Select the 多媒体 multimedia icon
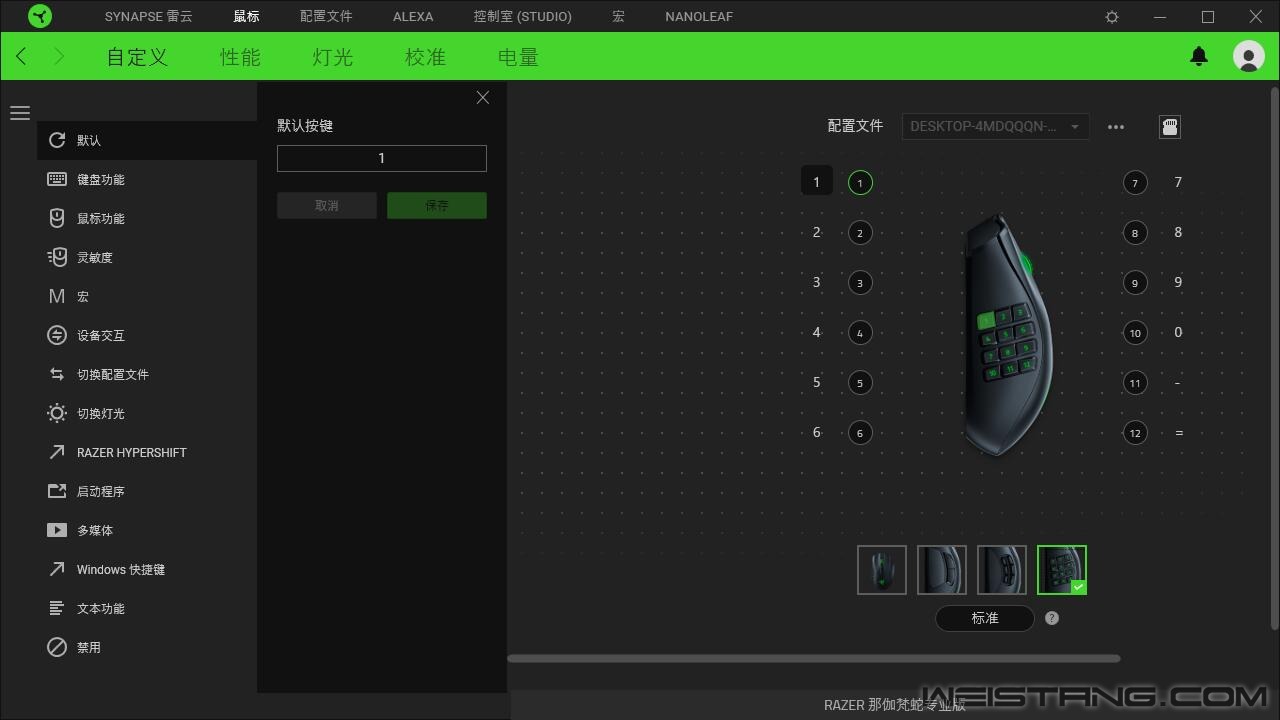The image size is (1280, 720). (x=57, y=530)
